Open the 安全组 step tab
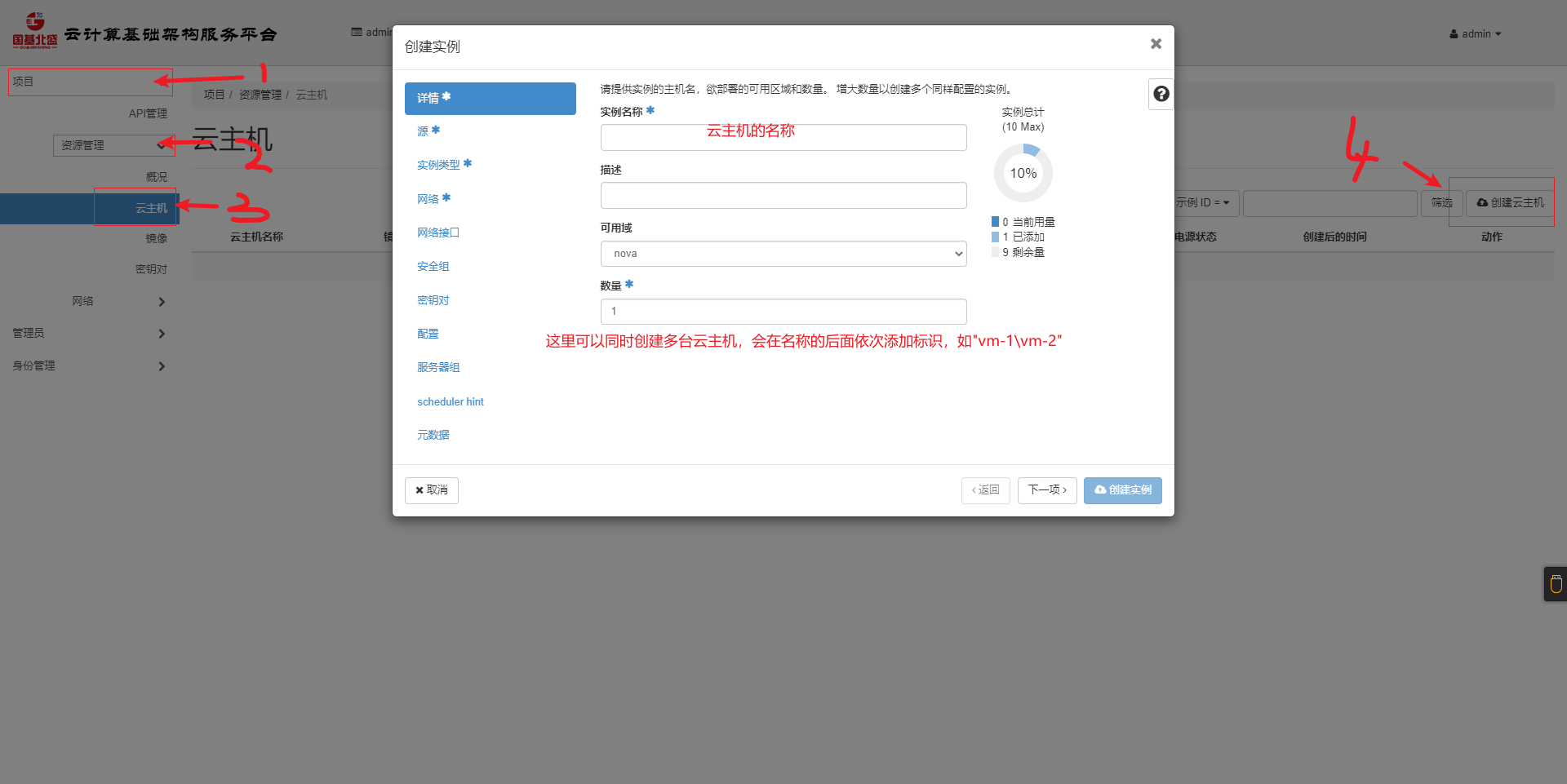Viewport: 1567px width, 784px height. [433, 267]
